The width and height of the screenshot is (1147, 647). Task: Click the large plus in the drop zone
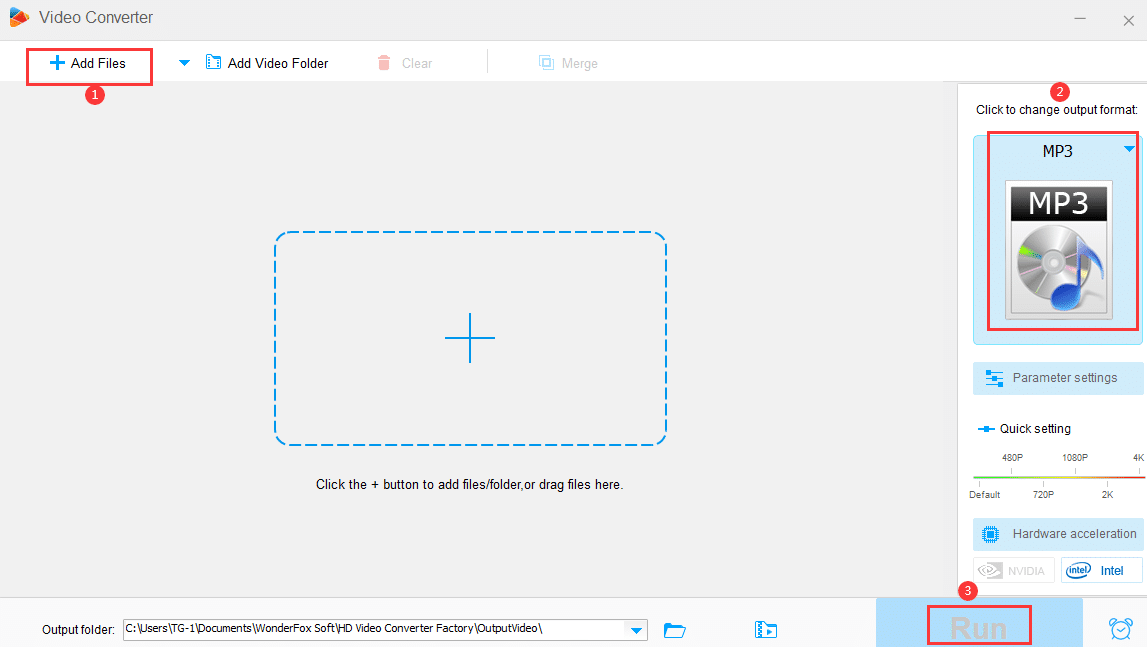tap(470, 337)
